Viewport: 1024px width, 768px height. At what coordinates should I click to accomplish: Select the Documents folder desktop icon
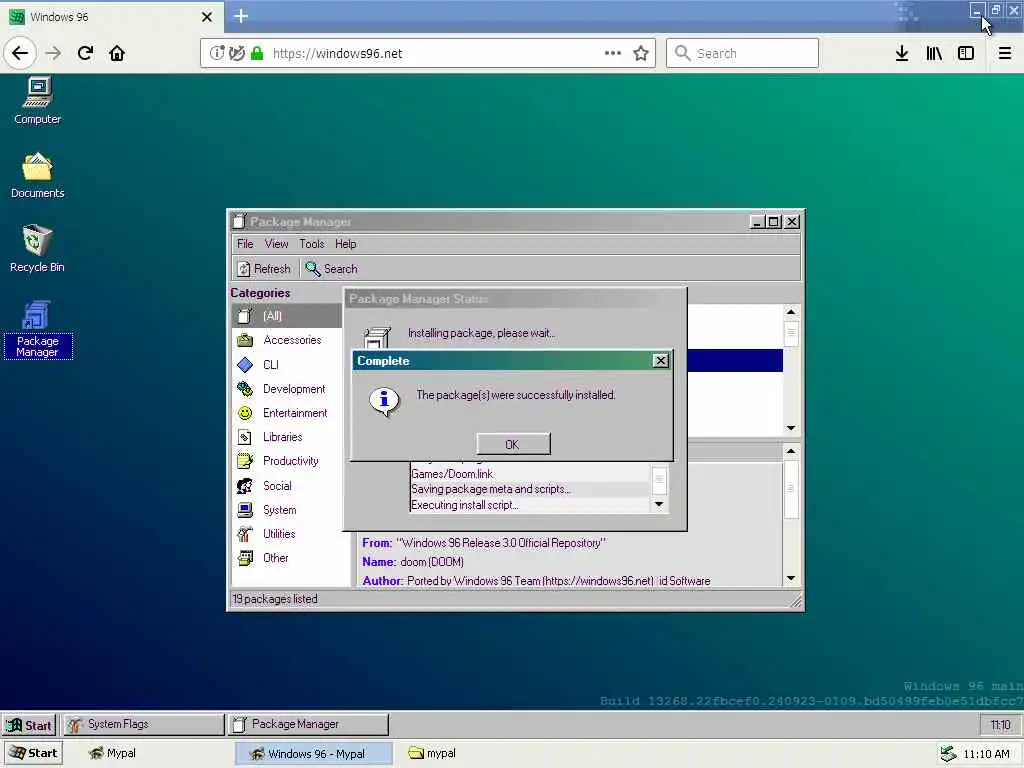(x=37, y=175)
